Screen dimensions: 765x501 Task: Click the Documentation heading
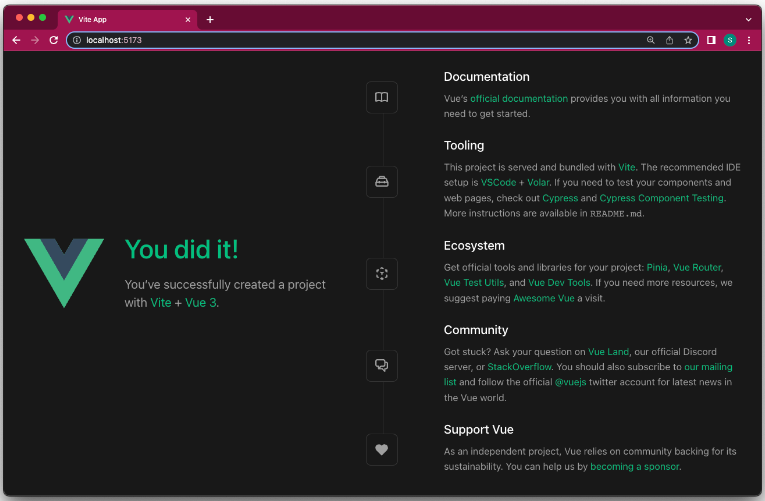pos(486,77)
